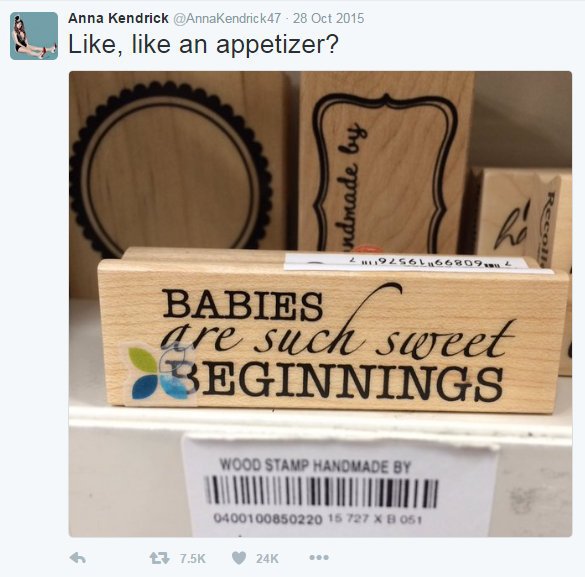Open the Anna Kendrick display name link
The image size is (585, 577).
click(118, 18)
